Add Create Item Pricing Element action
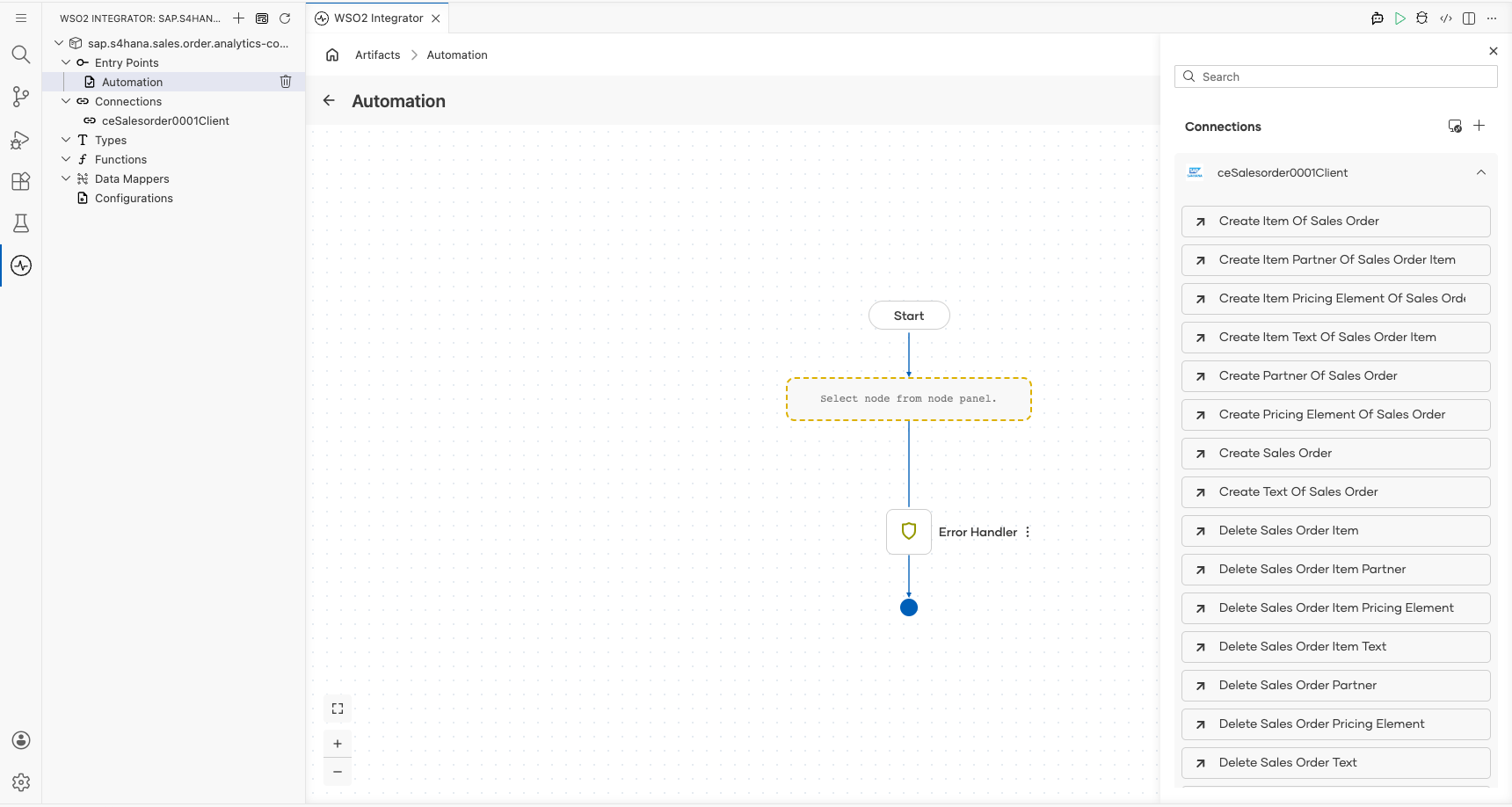1512x807 pixels. pyautogui.click(x=1336, y=299)
